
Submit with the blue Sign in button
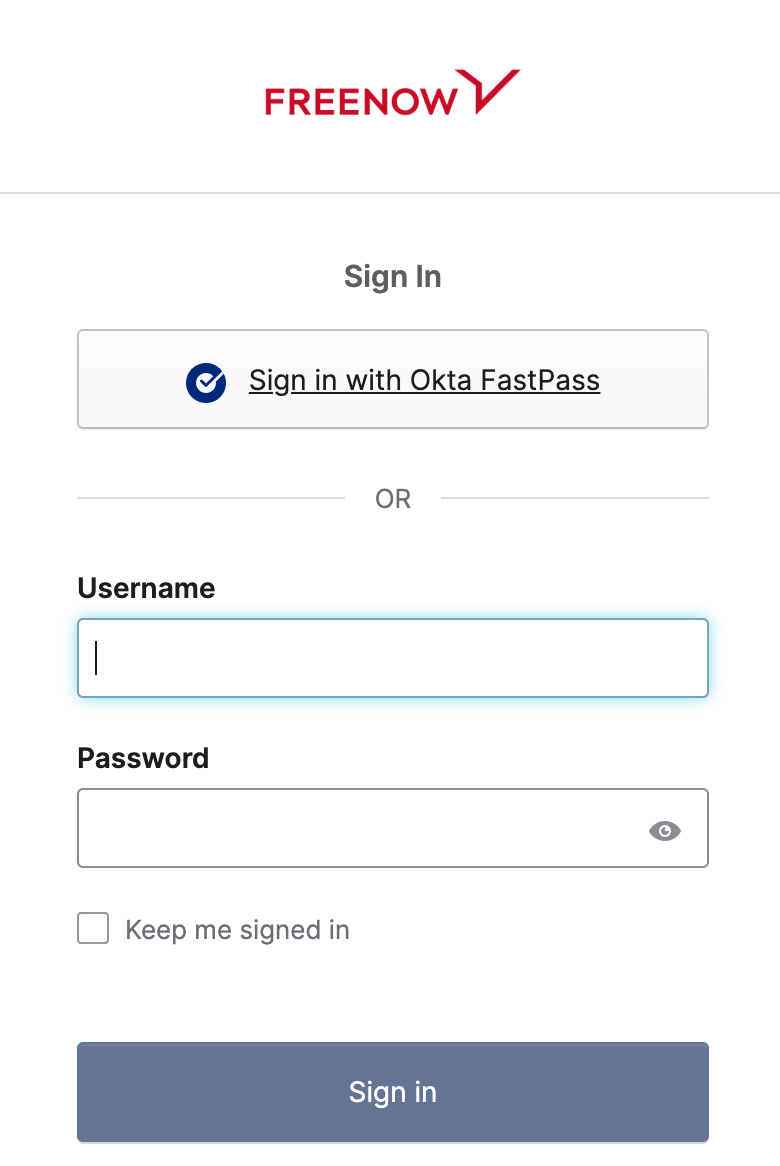(393, 1092)
